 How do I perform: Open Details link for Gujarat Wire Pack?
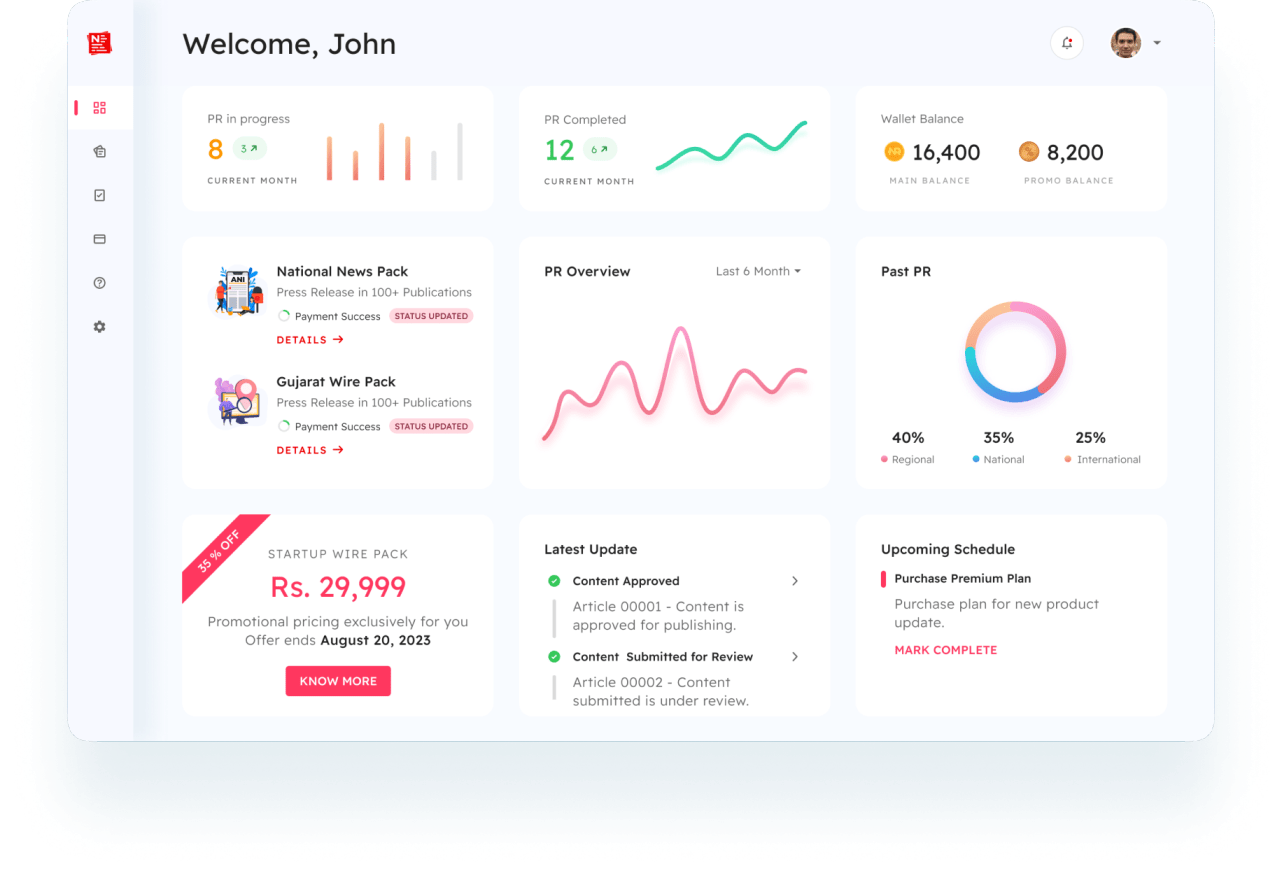click(310, 450)
